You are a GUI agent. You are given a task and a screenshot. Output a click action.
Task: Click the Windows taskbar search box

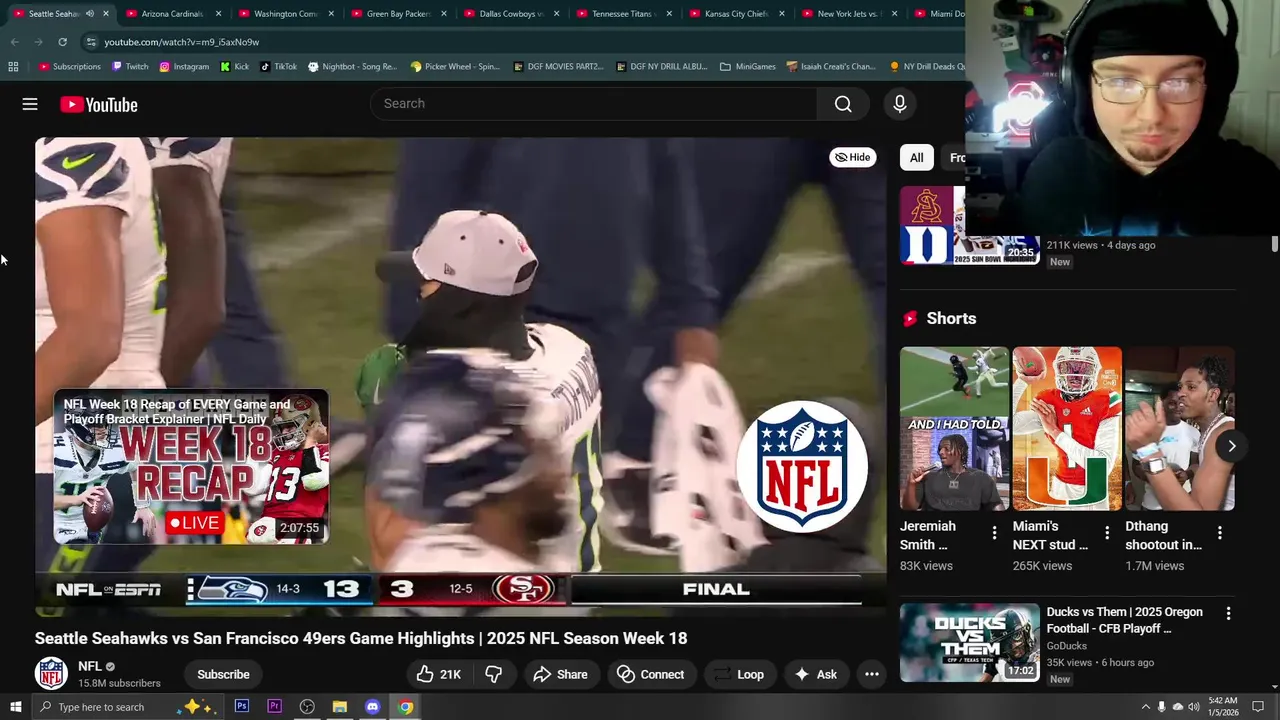click(127, 707)
